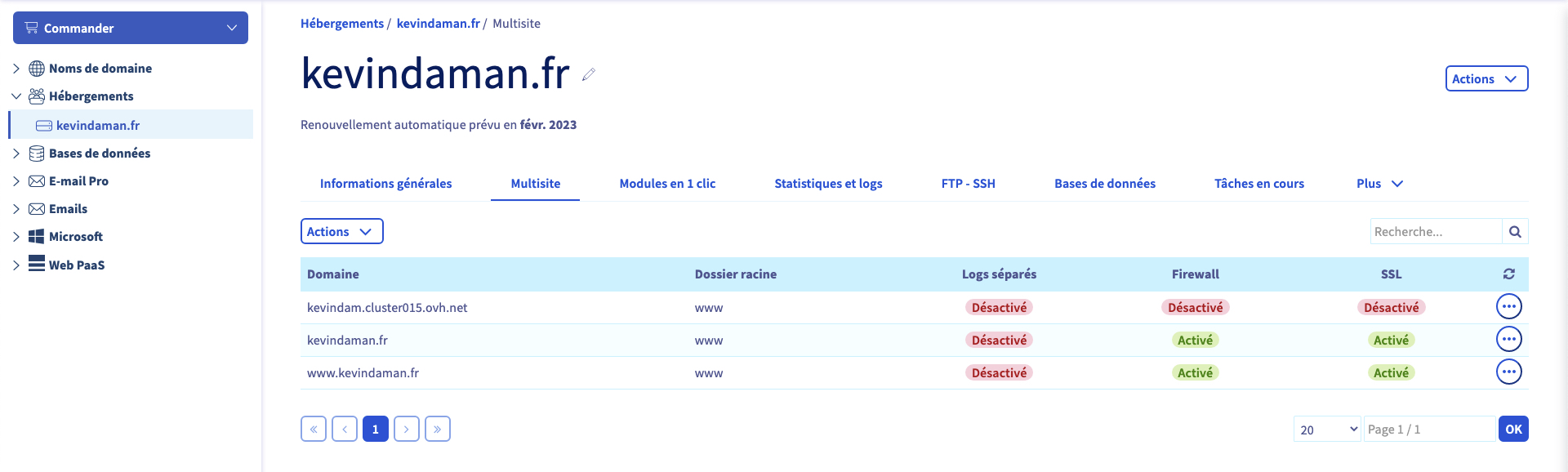Click the OK pagination button
Image resolution: width=1568 pixels, height=472 pixels.
pos(1513,430)
